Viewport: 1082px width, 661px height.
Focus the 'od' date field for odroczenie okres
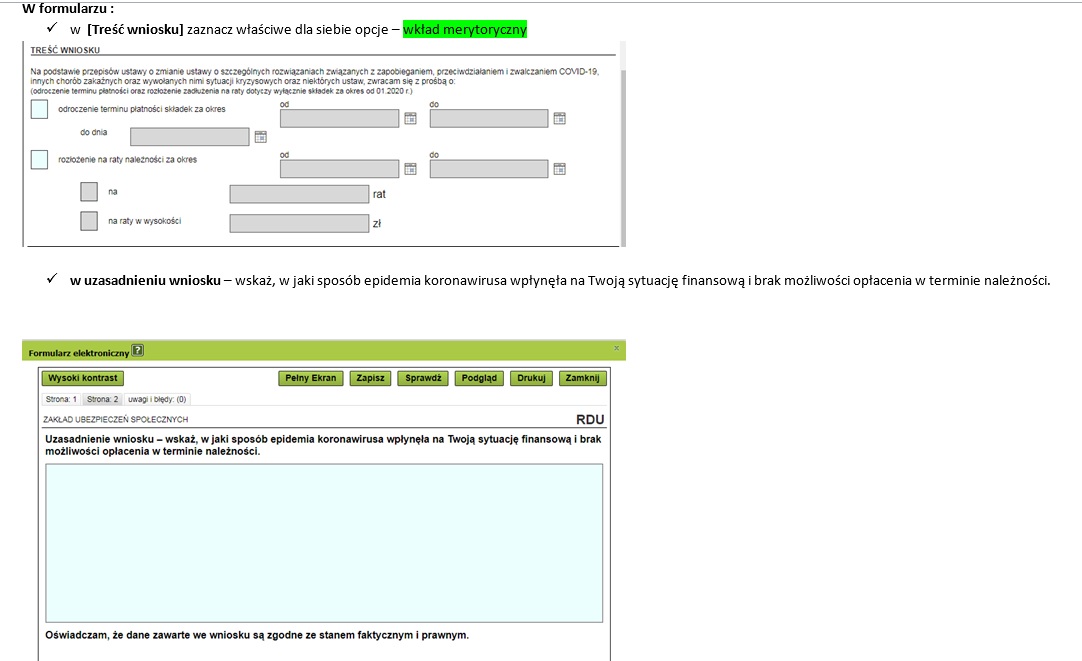[340, 119]
